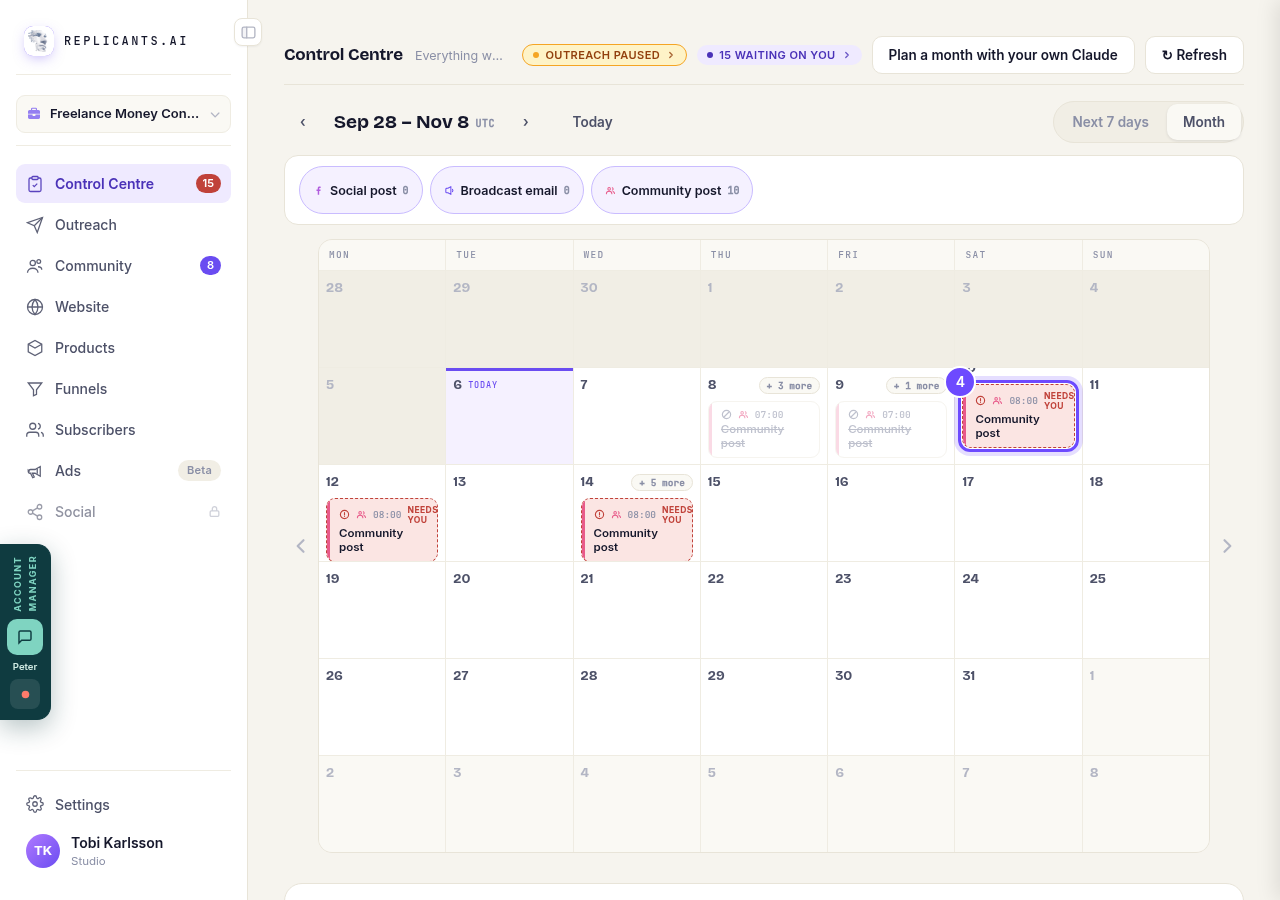This screenshot has height=900, width=1280.
Task: Click the calendar's left side chevron
Action: [301, 546]
